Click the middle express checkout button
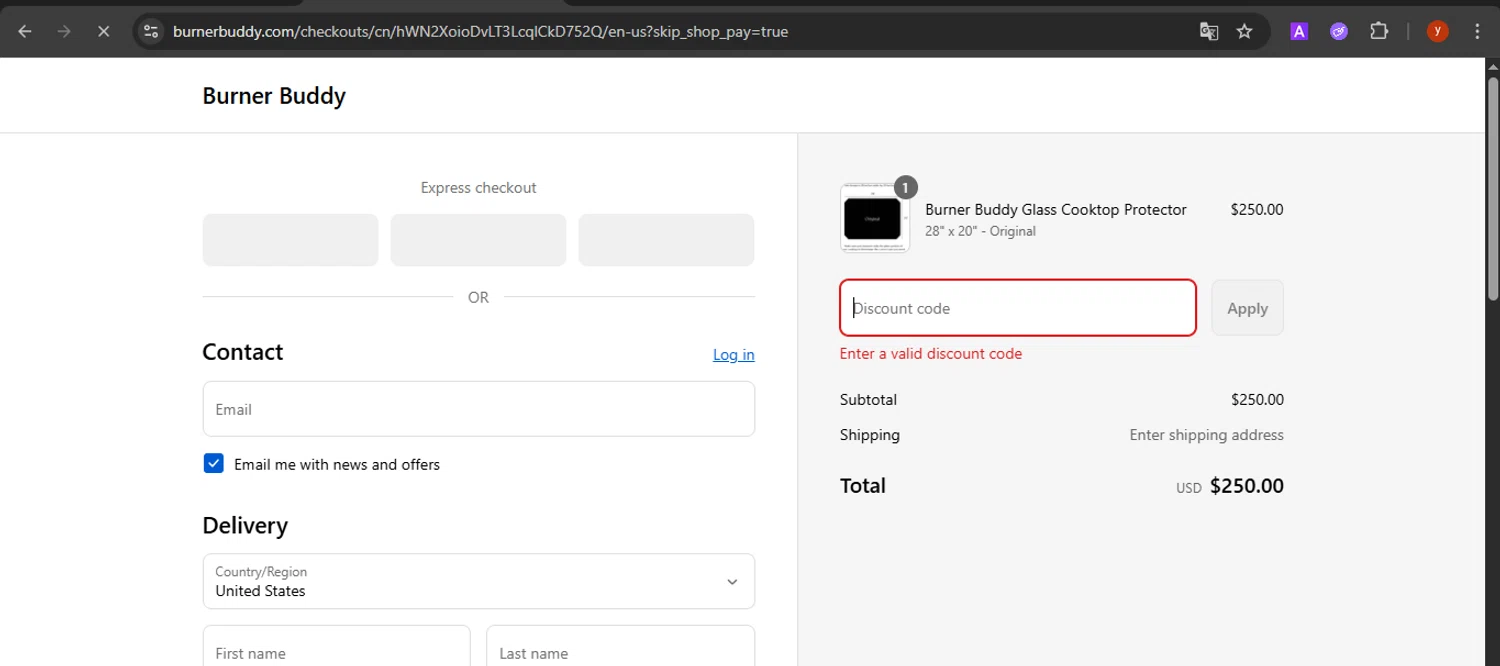The width and height of the screenshot is (1500, 666). [478, 240]
